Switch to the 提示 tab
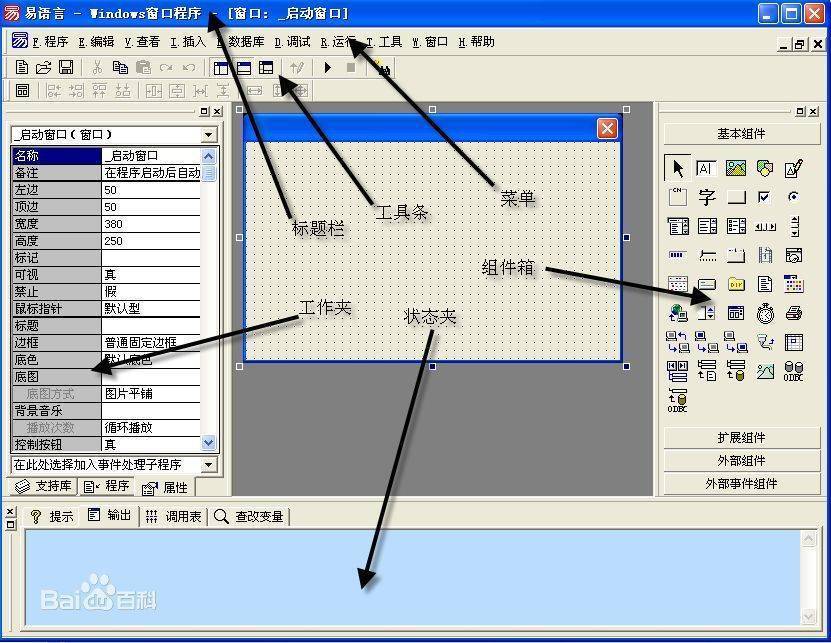The width and height of the screenshot is (831, 643). [52, 516]
